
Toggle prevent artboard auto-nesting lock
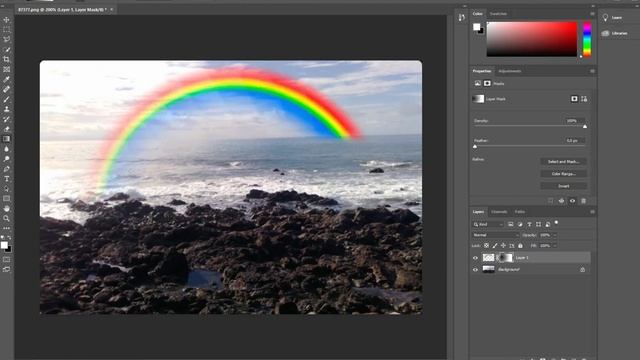[512, 246]
